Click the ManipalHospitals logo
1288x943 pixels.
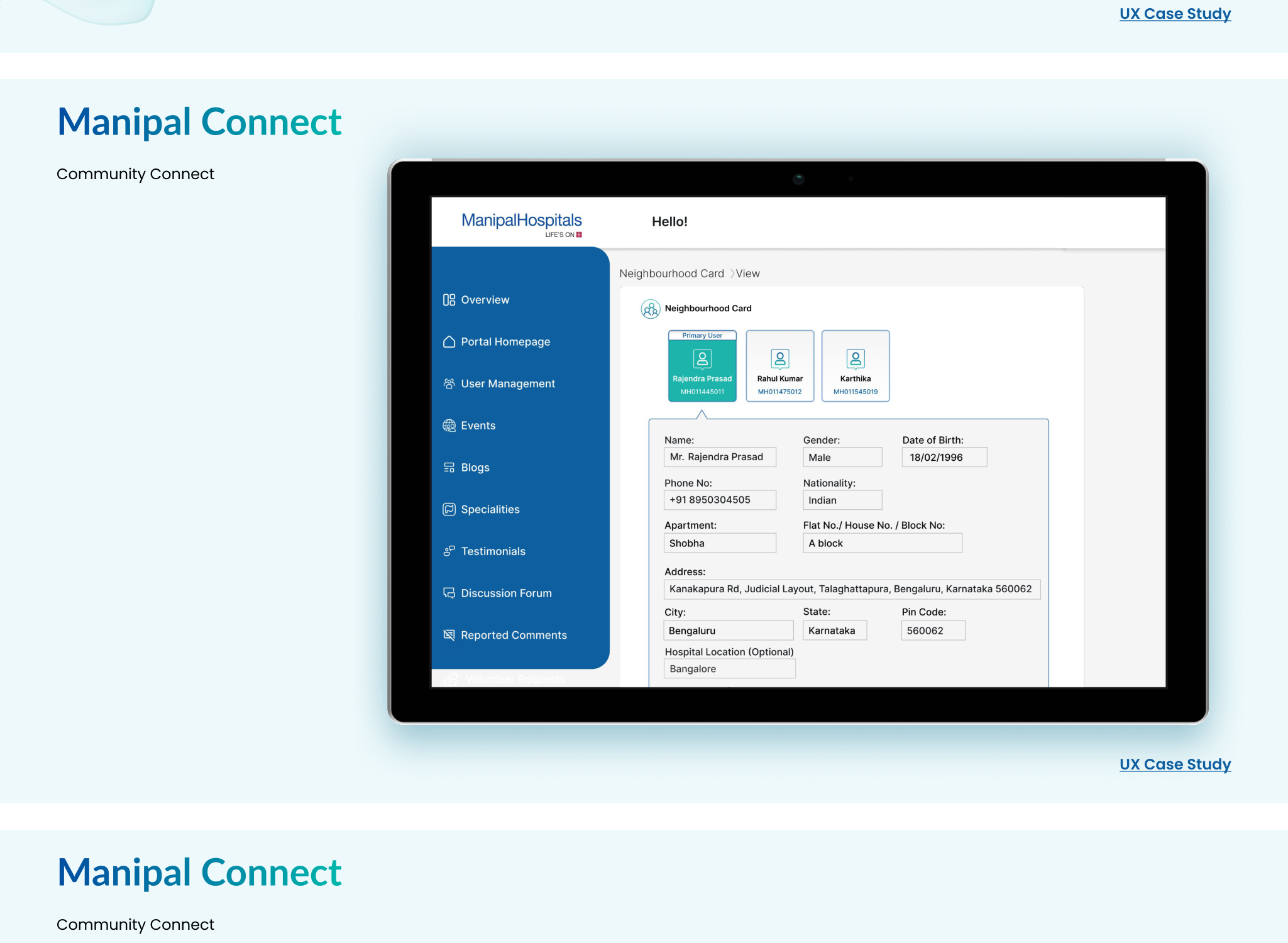pyautogui.click(x=522, y=224)
